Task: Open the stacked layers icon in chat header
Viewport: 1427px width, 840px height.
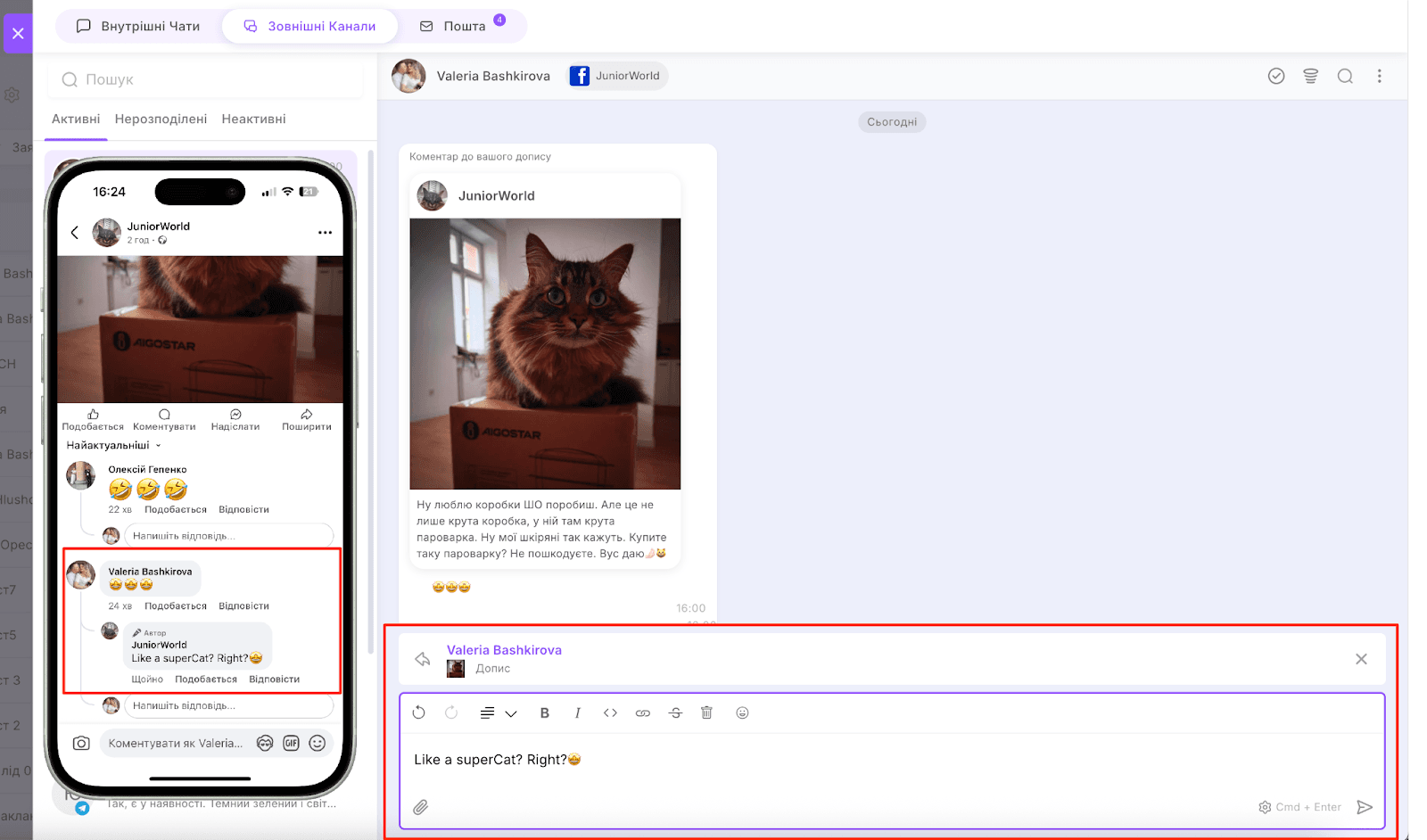Action: click(1310, 76)
